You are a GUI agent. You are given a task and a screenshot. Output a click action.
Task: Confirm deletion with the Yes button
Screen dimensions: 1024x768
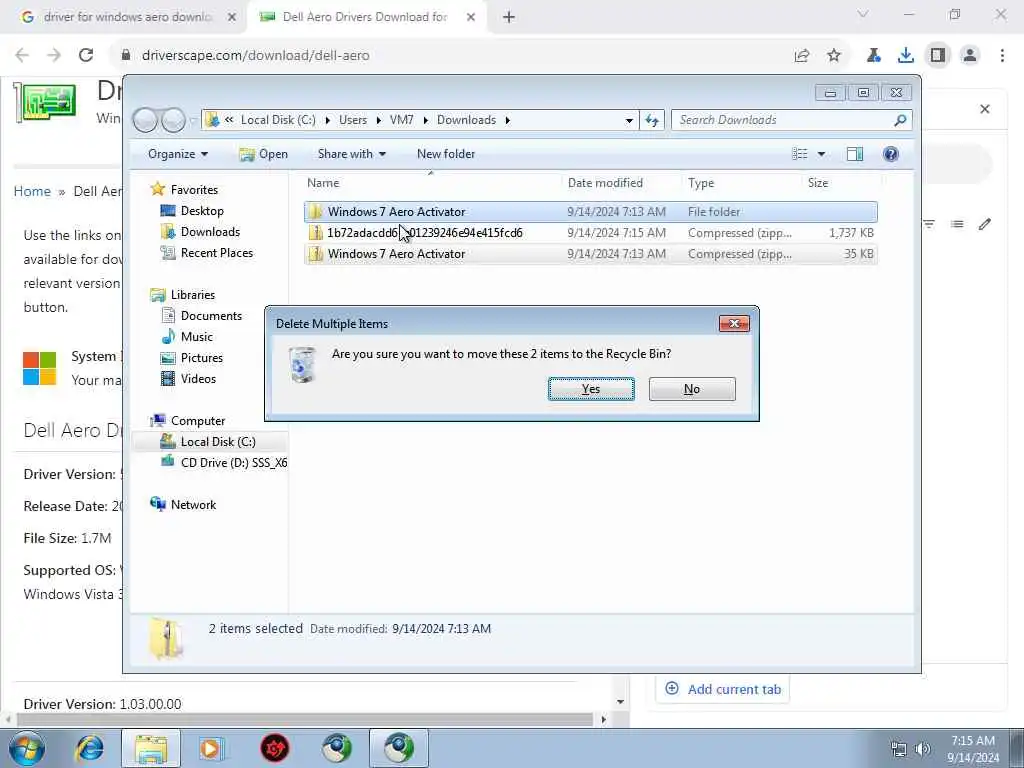click(591, 389)
